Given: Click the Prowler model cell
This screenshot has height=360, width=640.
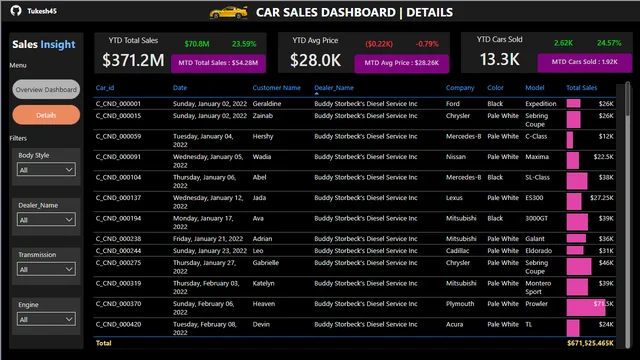Looking at the screenshot, I should 536,304.
